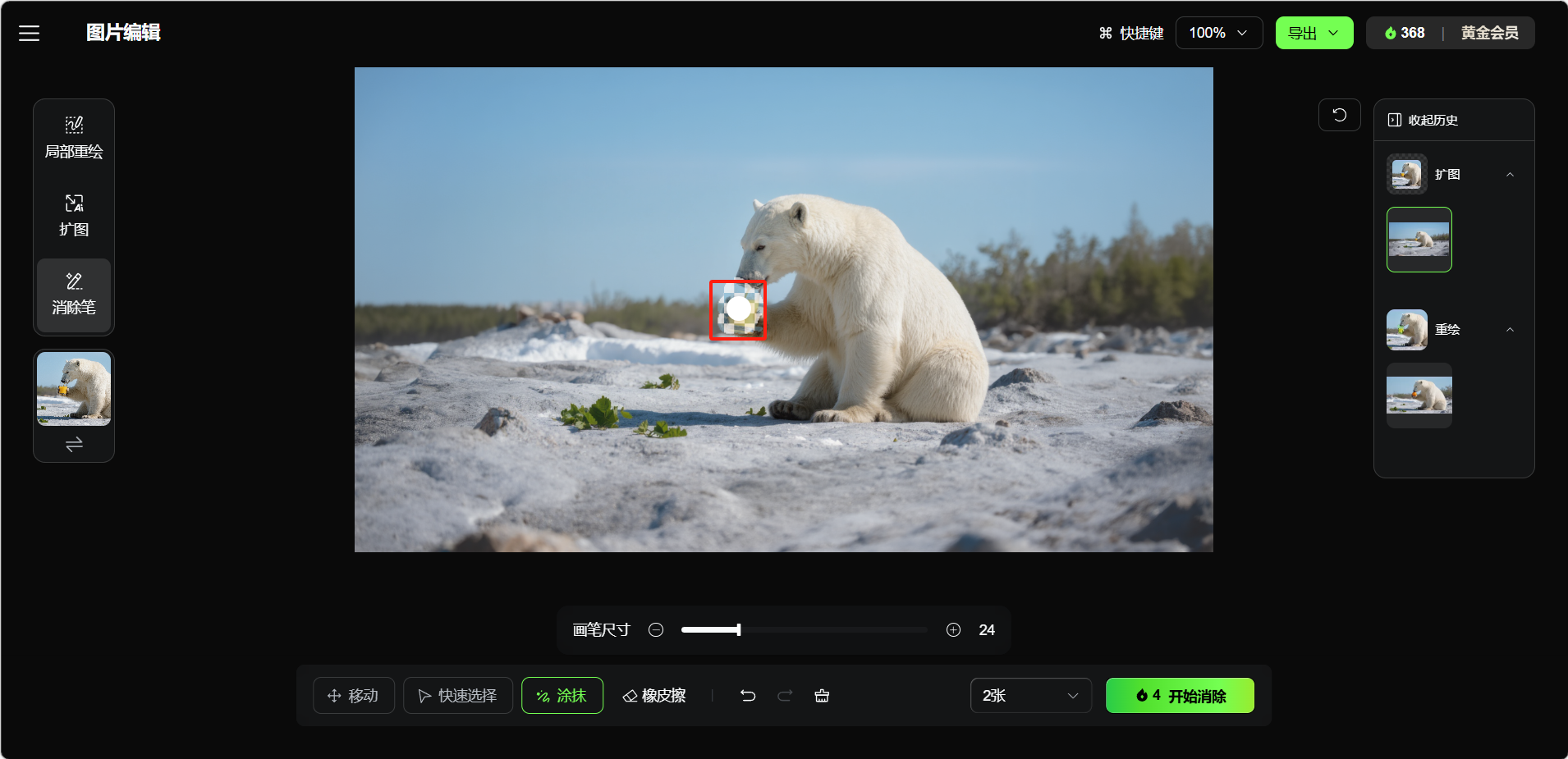The width and height of the screenshot is (1568, 759).
Task: Decrease brush size with minus icon
Action: click(x=656, y=630)
